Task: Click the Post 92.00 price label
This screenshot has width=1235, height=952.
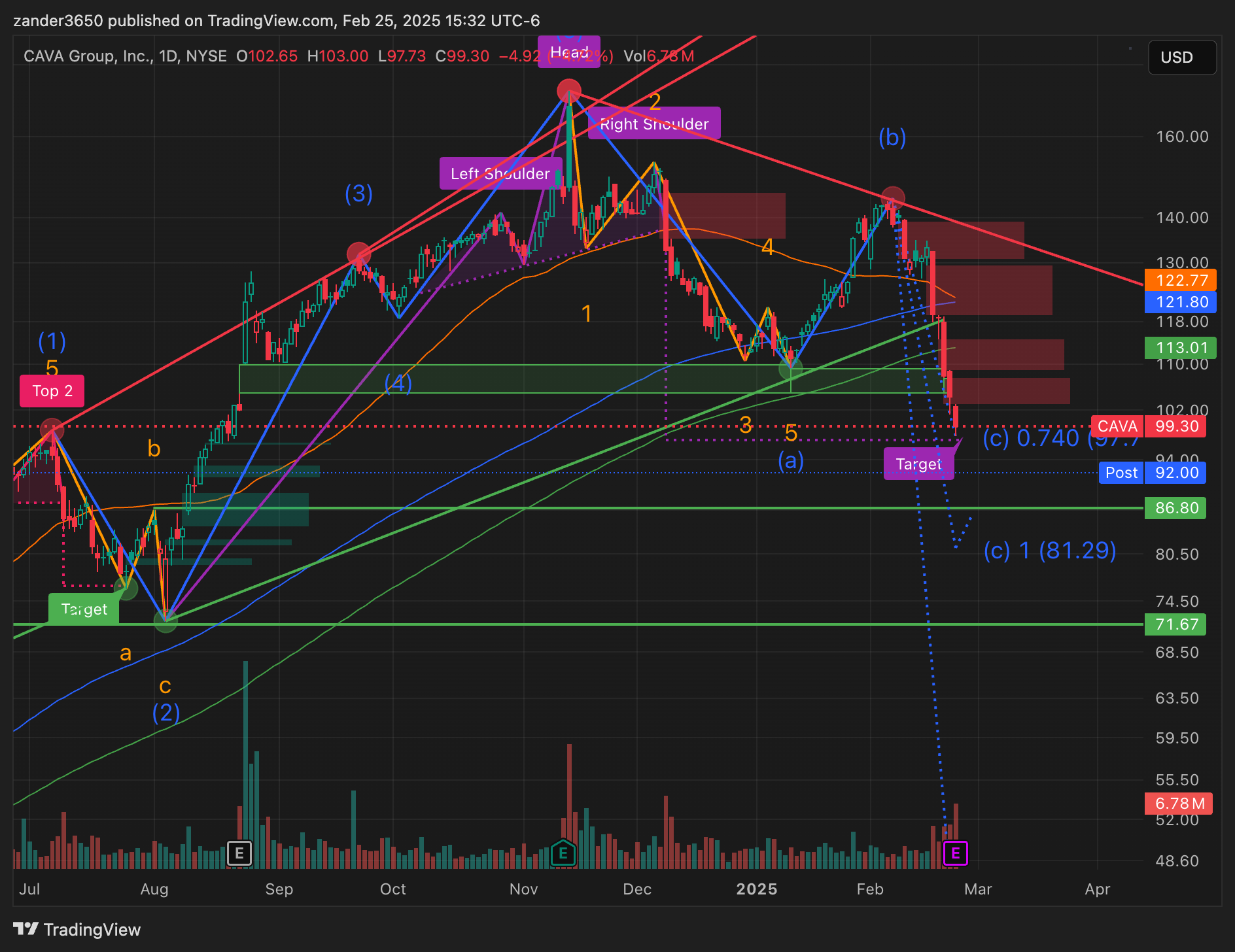Action: coord(1153,473)
